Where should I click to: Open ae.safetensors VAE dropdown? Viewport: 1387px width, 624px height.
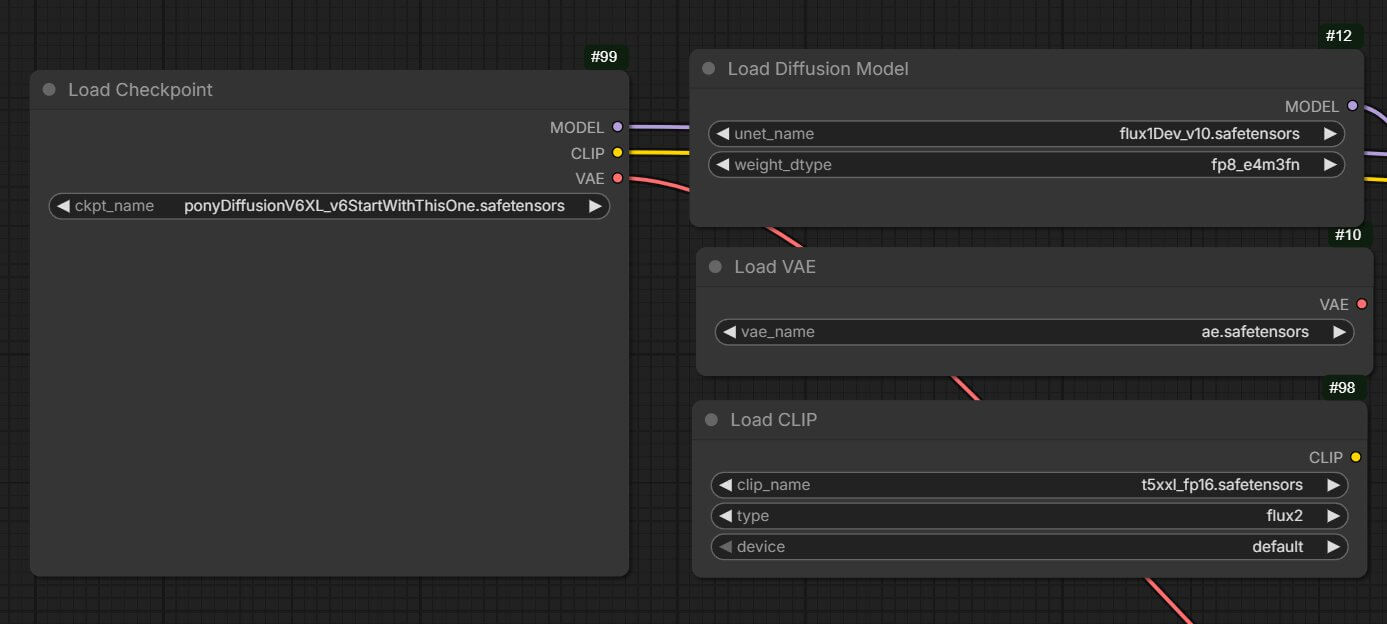point(1034,332)
